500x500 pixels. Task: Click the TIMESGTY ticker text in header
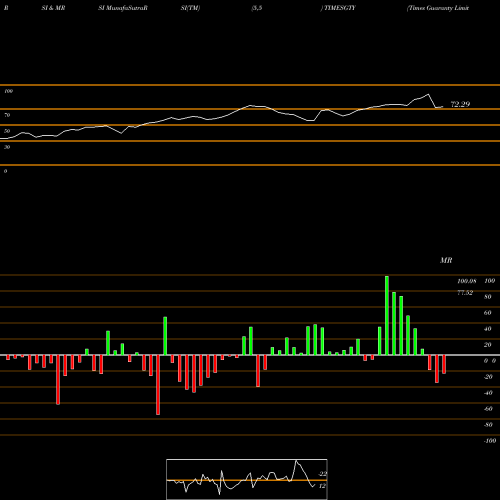[x=340, y=8]
